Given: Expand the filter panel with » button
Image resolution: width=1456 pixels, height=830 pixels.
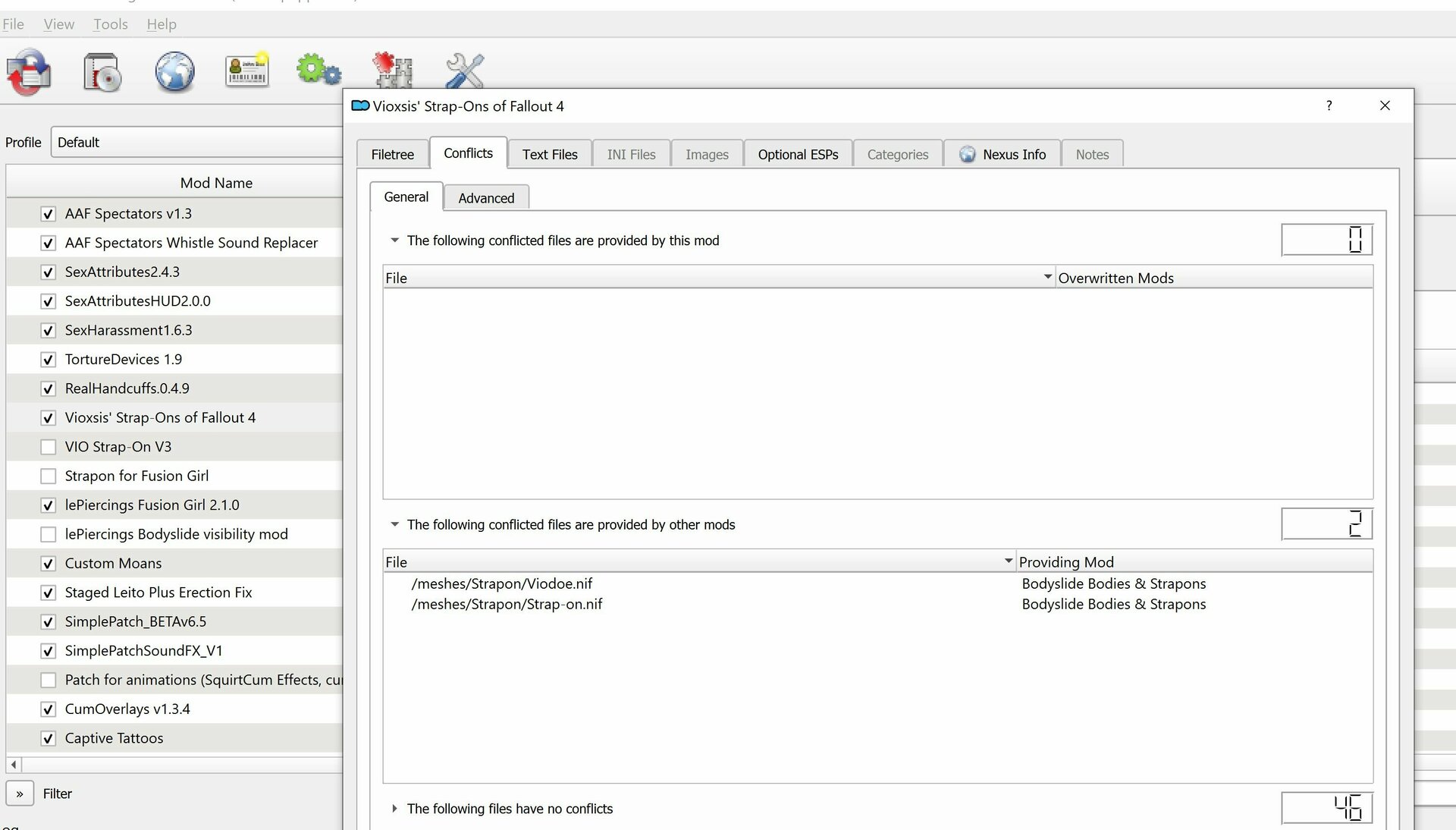Looking at the screenshot, I should pyautogui.click(x=20, y=794).
